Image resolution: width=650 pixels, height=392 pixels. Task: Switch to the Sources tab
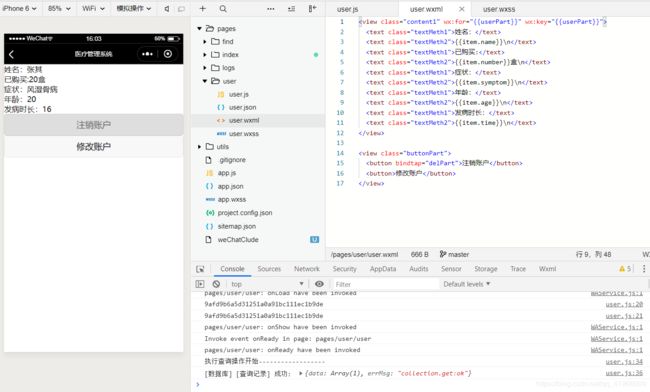[269, 269]
